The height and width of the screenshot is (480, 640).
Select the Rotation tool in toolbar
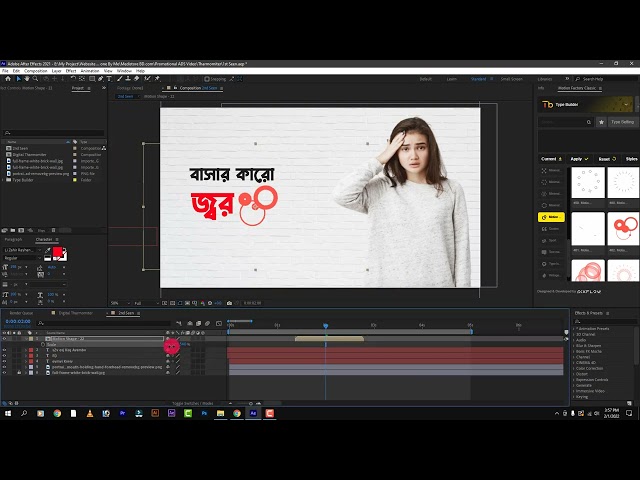[73, 79]
